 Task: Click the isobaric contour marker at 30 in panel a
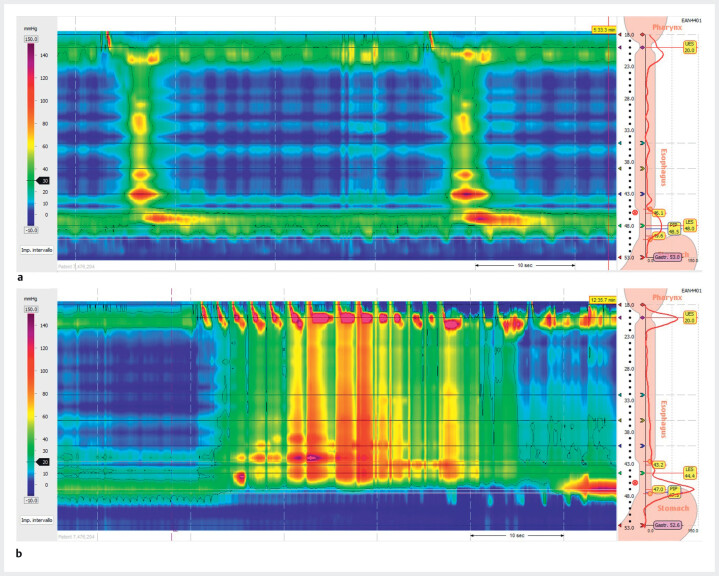[43, 181]
